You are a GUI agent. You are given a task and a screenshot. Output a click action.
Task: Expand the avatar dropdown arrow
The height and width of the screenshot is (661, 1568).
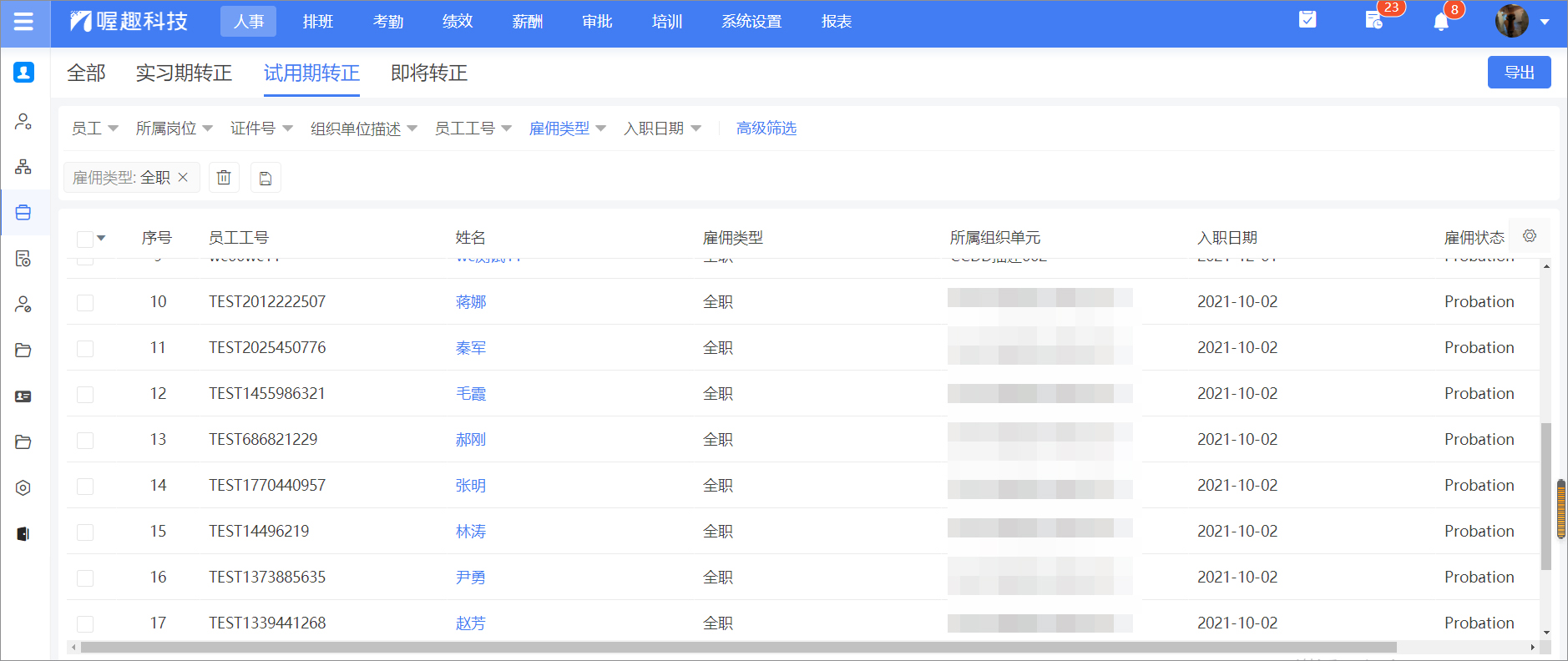pyautogui.click(x=1545, y=23)
